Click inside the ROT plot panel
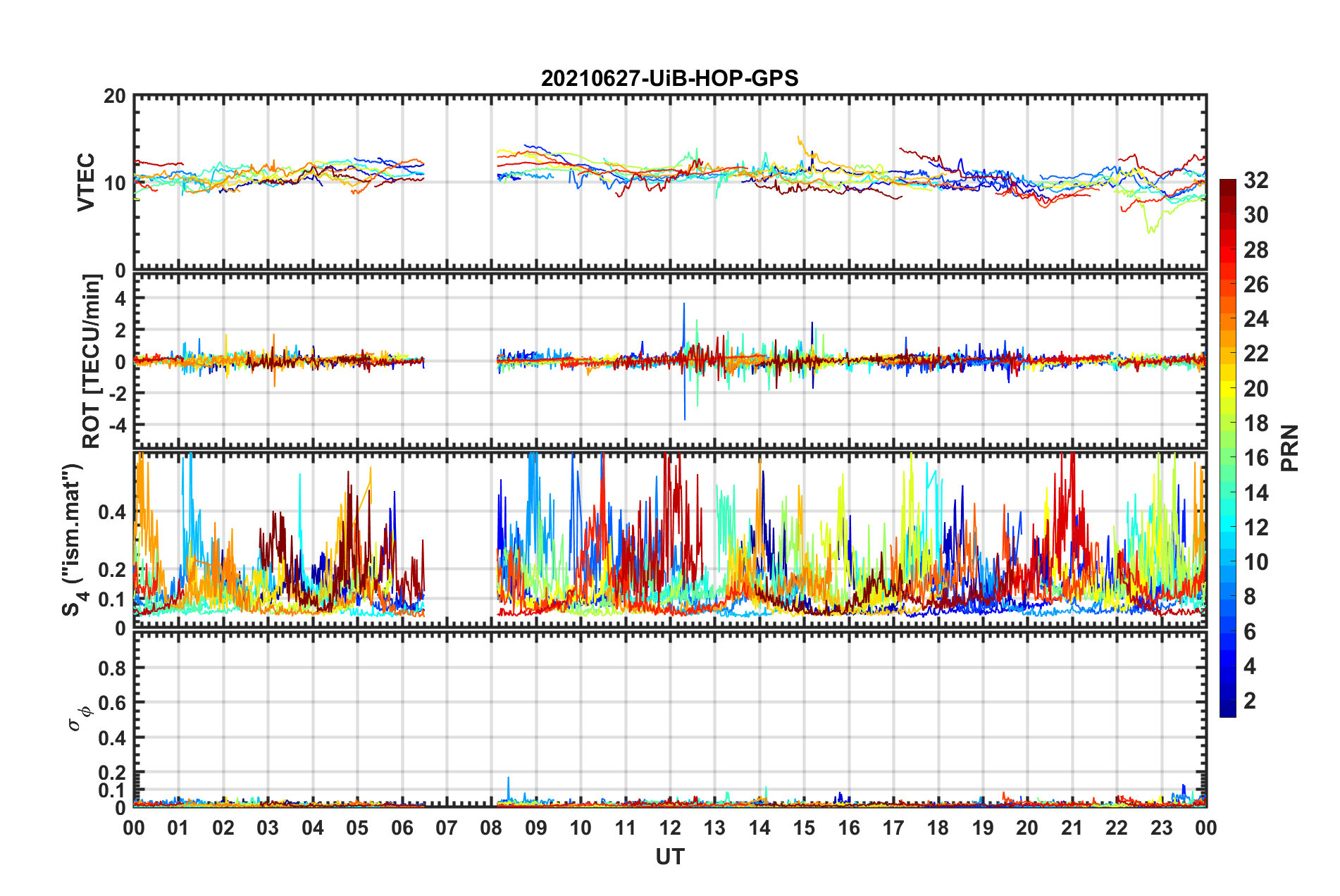Image resolution: width=1340 pixels, height=896 pixels. pos(669,361)
